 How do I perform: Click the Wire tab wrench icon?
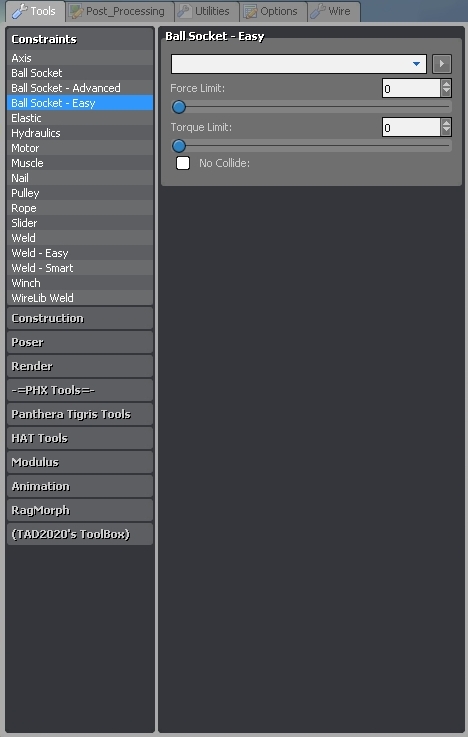click(x=318, y=11)
